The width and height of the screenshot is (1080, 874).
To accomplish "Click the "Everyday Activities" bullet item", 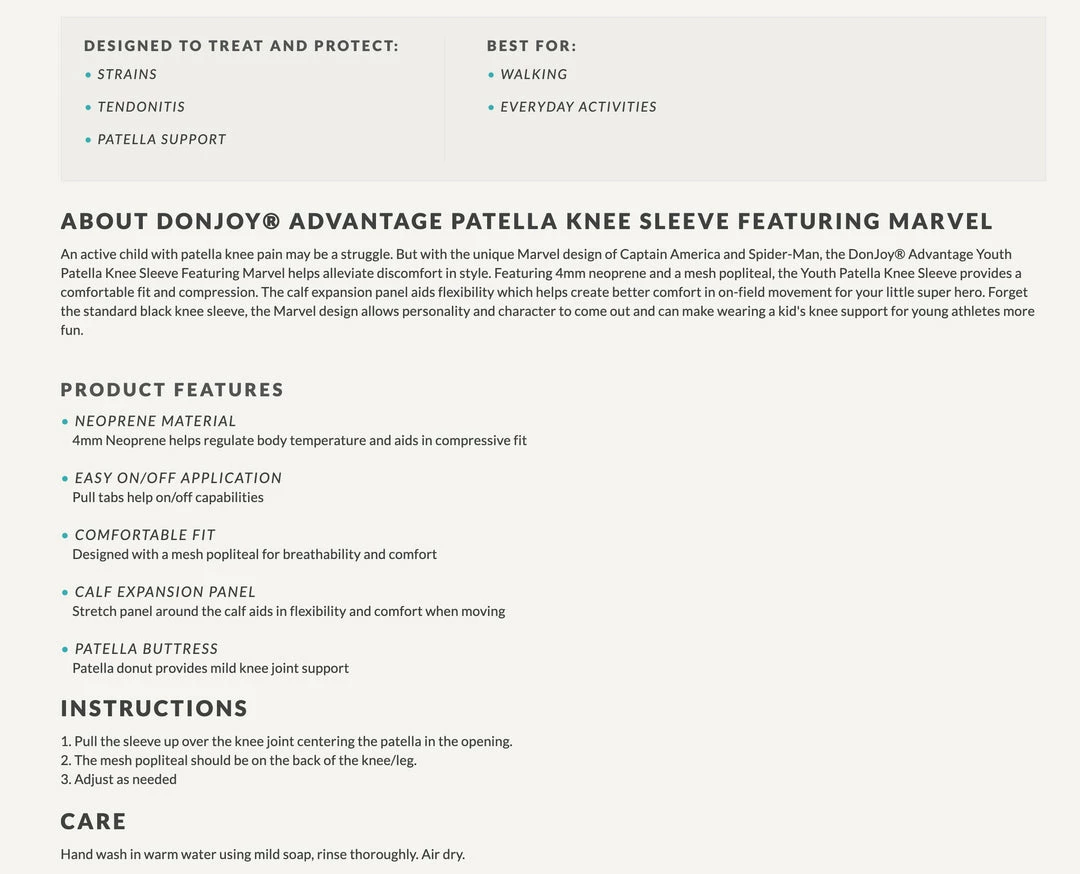I will click(x=578, y=107).
